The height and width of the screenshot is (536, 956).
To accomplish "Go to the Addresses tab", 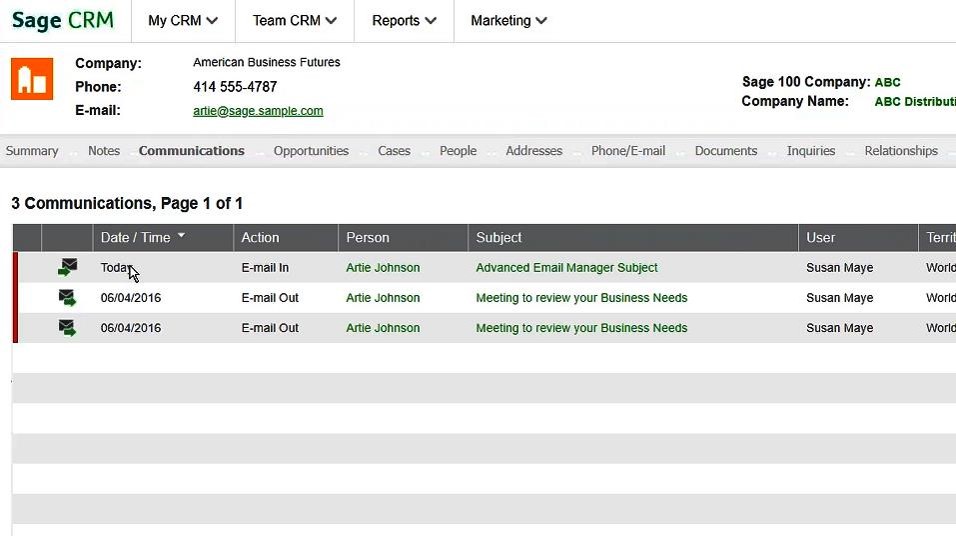I will pyautogui.click(x=533, y=151).
